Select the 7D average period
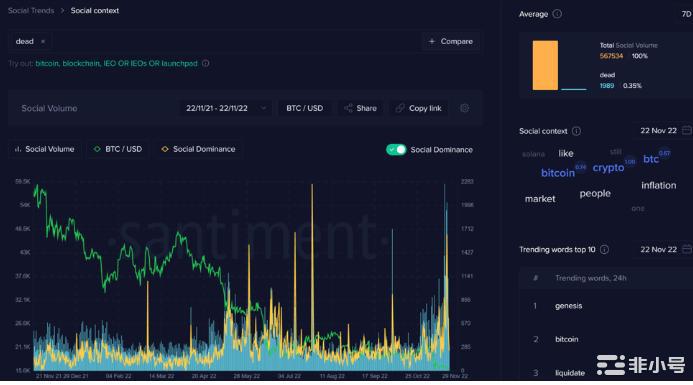 (686, 14)
